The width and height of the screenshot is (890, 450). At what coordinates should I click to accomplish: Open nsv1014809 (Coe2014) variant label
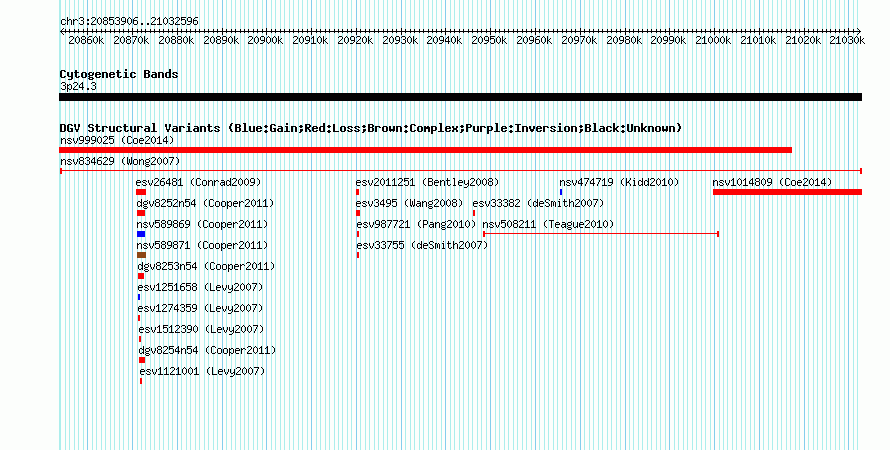(x=773, y=182)
